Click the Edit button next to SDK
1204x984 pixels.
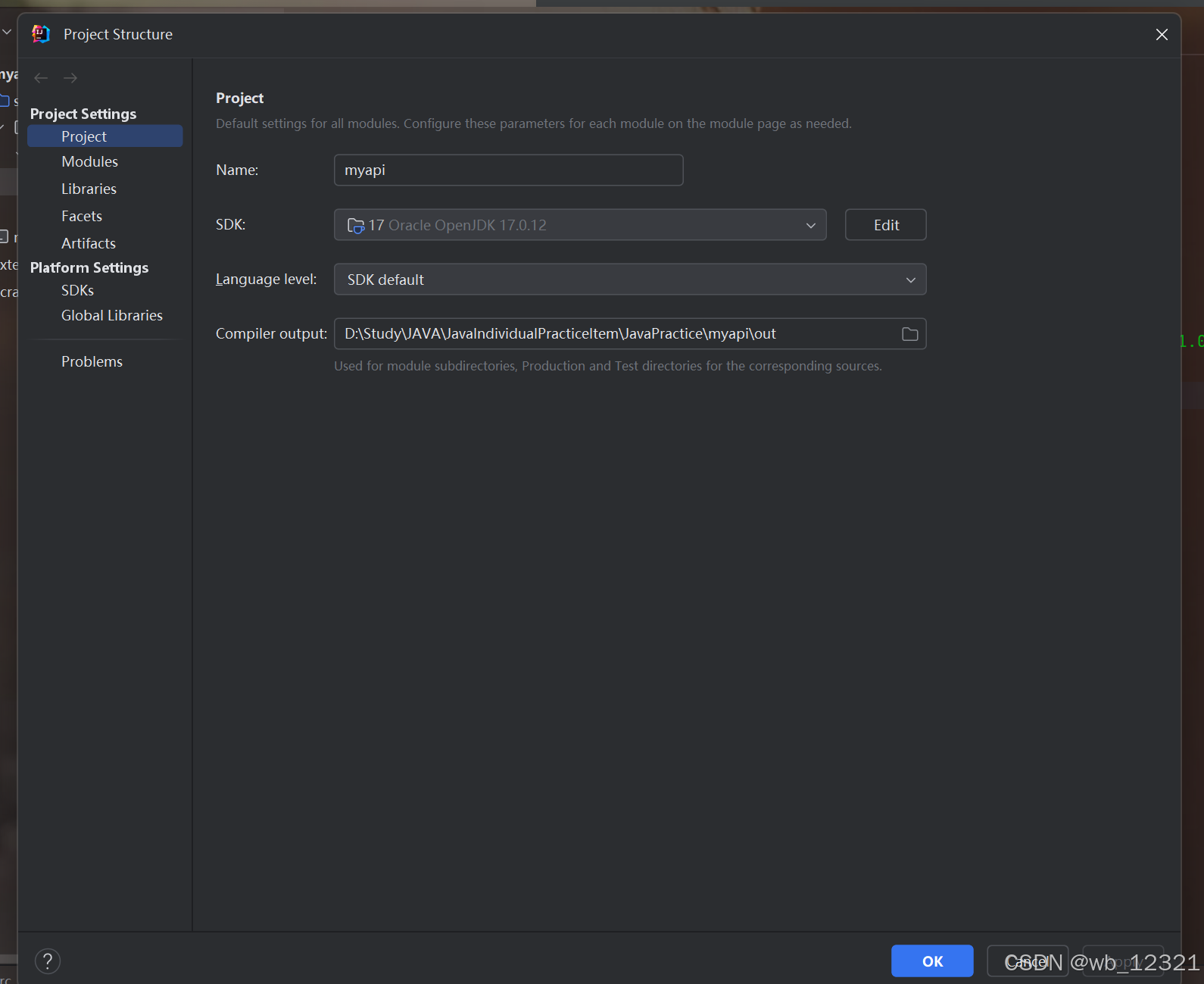click(886, 225)
